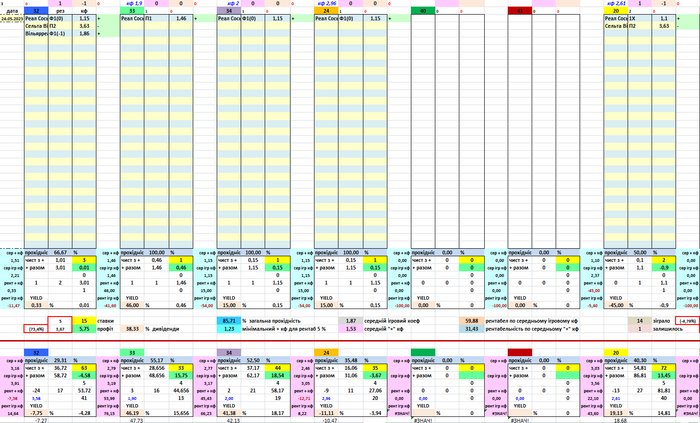Select the '% дивіденди' label

coord(162,329)
